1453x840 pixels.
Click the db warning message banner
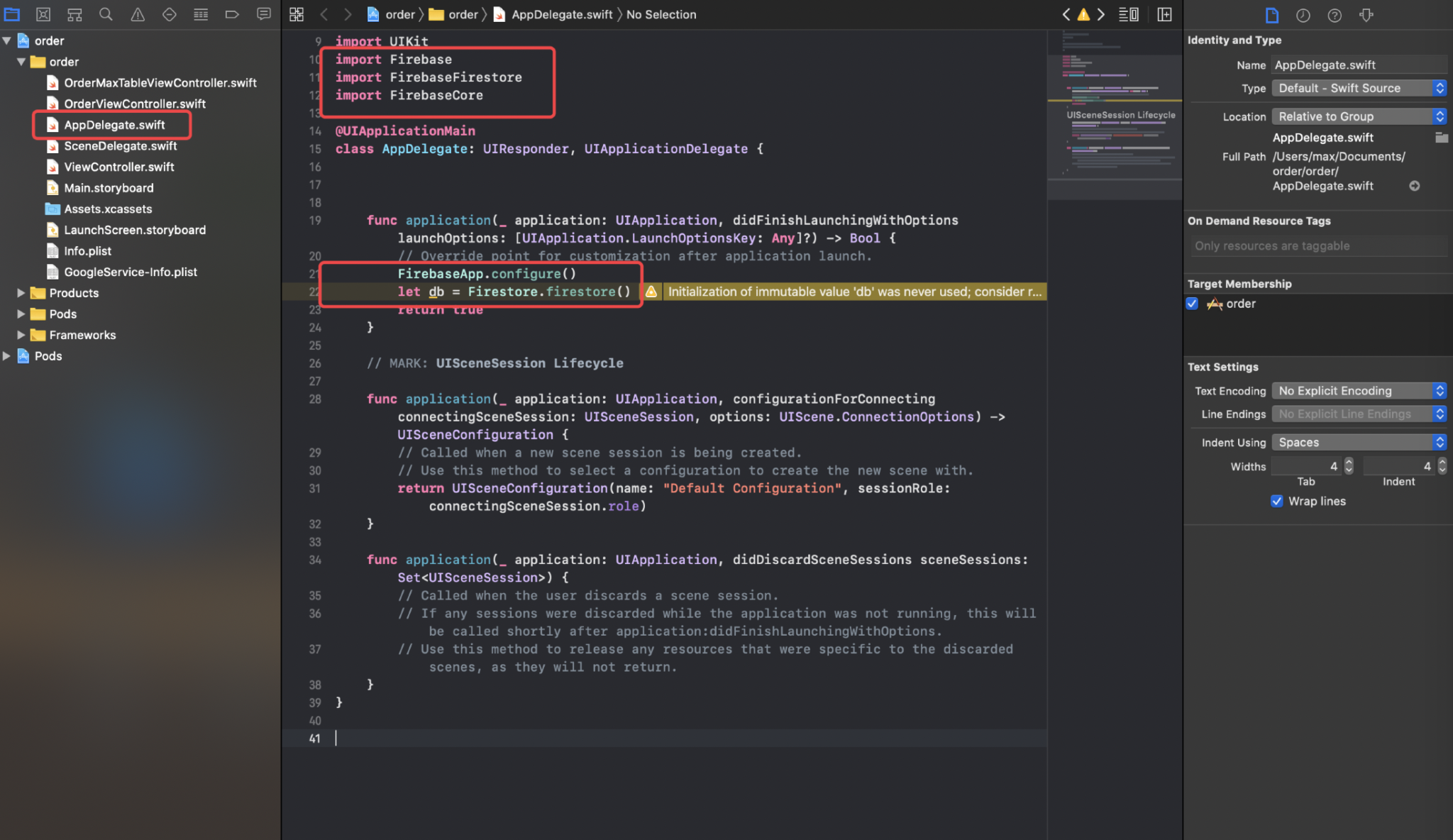point(854,292)
